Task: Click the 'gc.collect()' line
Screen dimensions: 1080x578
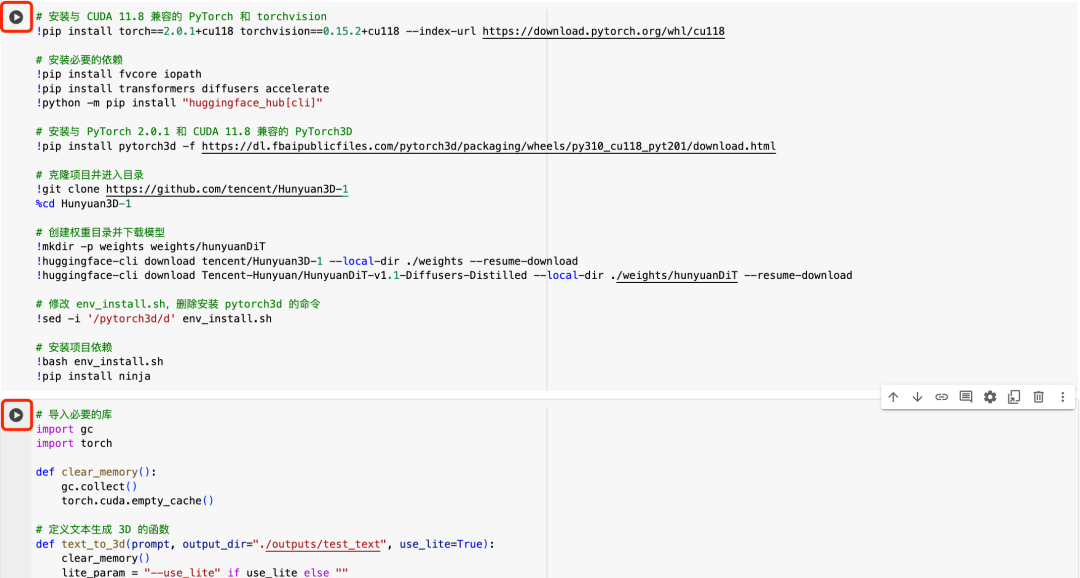Action: [99, 486]
